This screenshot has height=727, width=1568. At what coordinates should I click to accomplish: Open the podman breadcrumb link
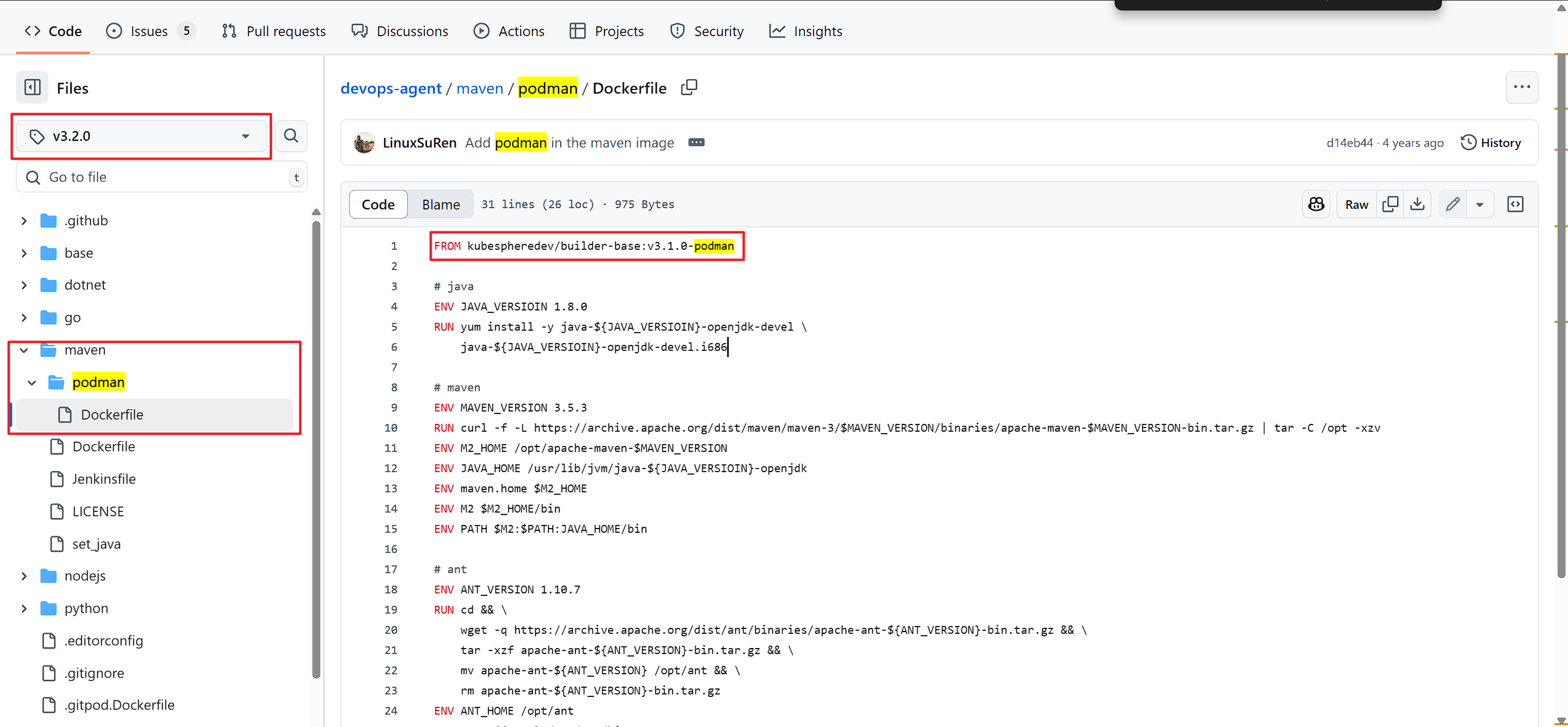point(548,88)
